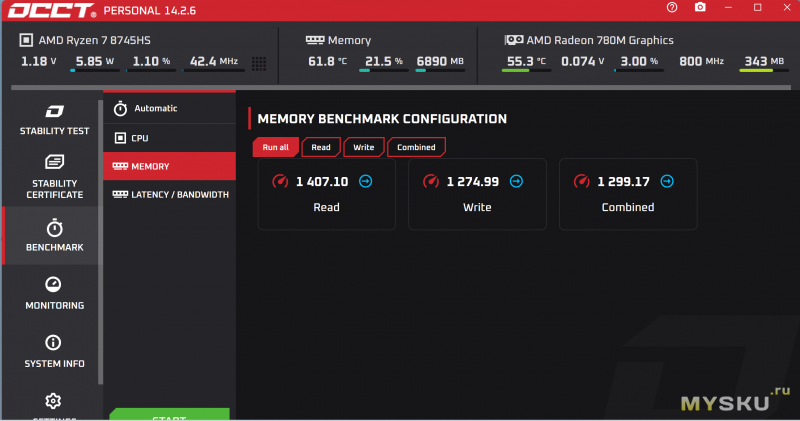
Task: Open the Settings gear icon
Action: 53,401
